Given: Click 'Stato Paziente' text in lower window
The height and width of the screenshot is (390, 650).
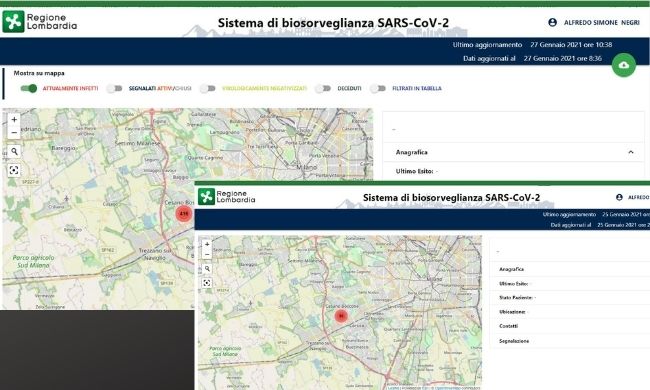Looking at the screenshot, I should [x=516, y=298].
